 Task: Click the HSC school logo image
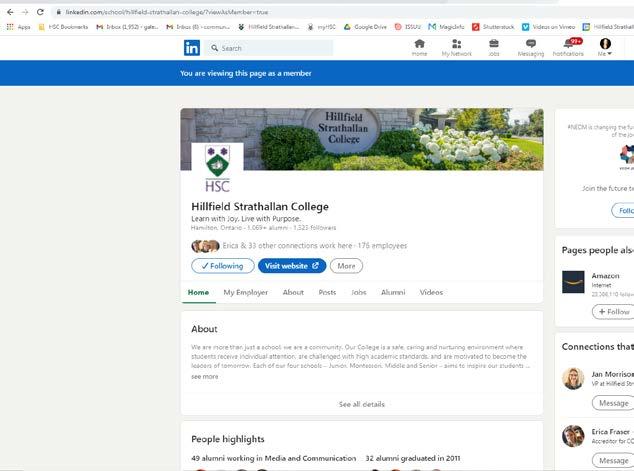tap(218, 168)
